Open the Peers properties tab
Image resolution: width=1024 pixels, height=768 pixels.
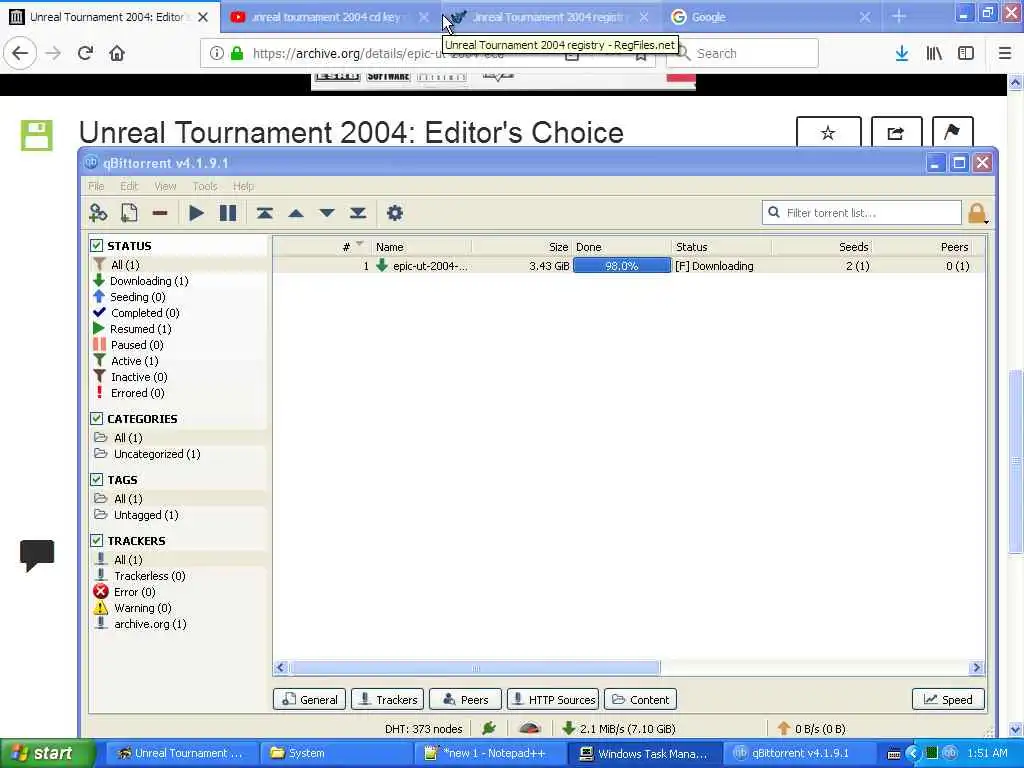pos(466,699)
